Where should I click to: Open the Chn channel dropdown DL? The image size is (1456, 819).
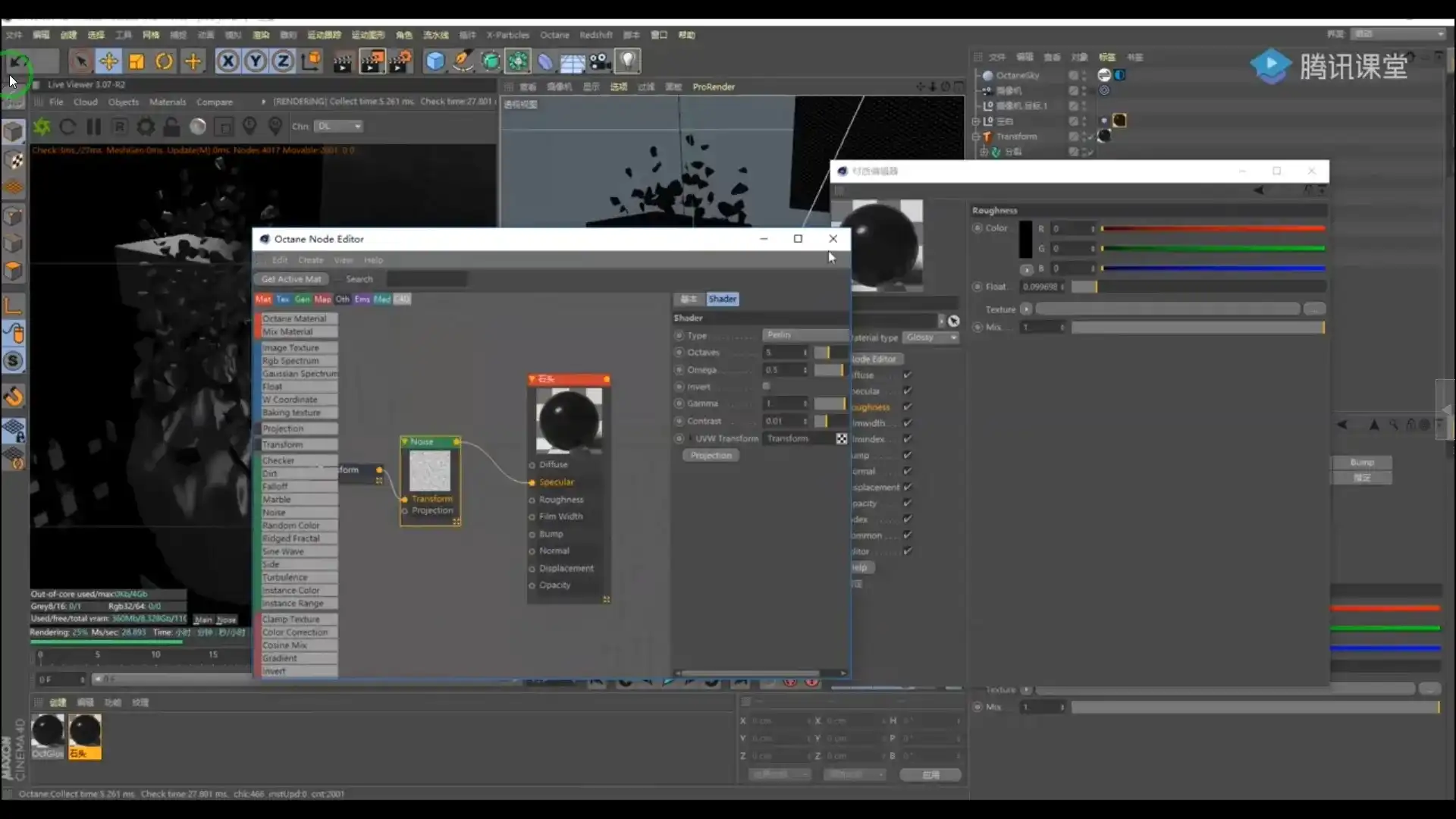[x=339, y=127]
